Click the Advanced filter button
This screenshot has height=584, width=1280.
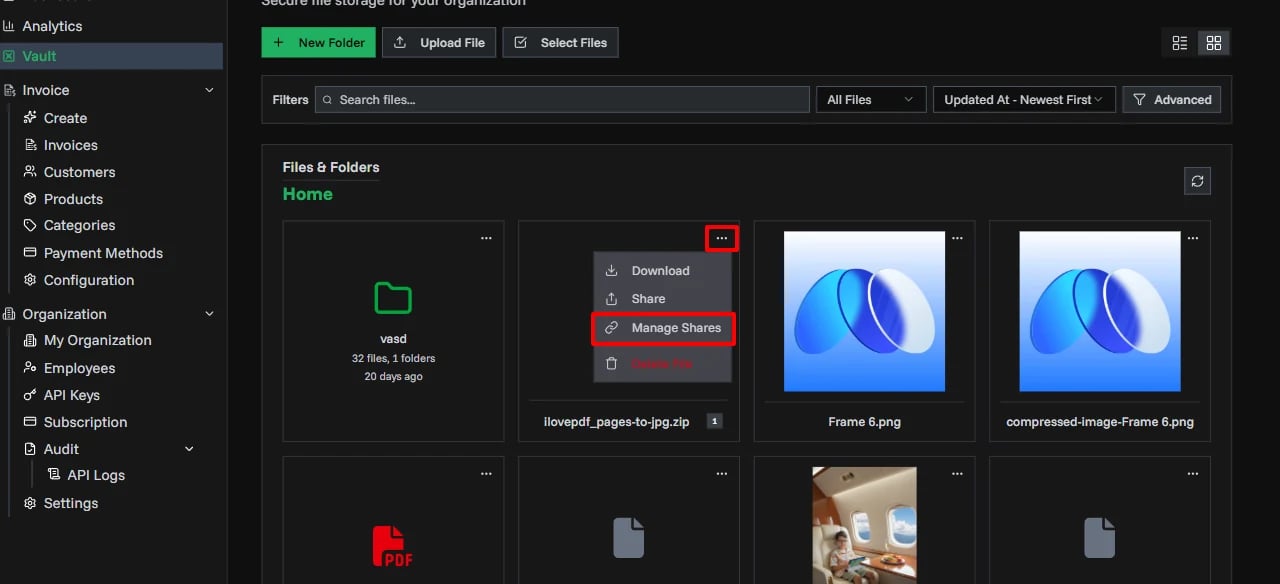pyautogui.click(x=1171, y=99)
